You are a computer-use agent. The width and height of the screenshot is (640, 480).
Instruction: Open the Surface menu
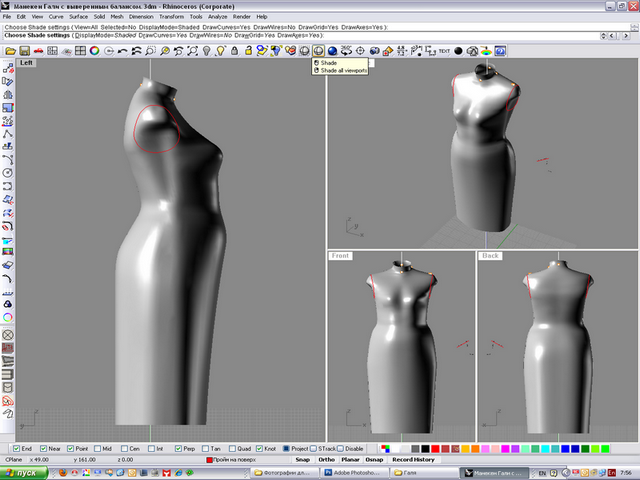click(x=78, y=17)
